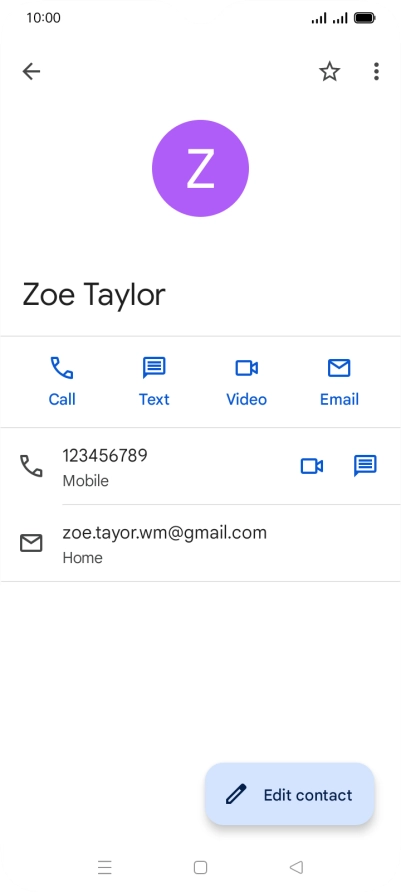Image resolution: width=401 pixels, height=892 pixels.
Task: Tap the Android home square button
Action: (x=200, y=868)
